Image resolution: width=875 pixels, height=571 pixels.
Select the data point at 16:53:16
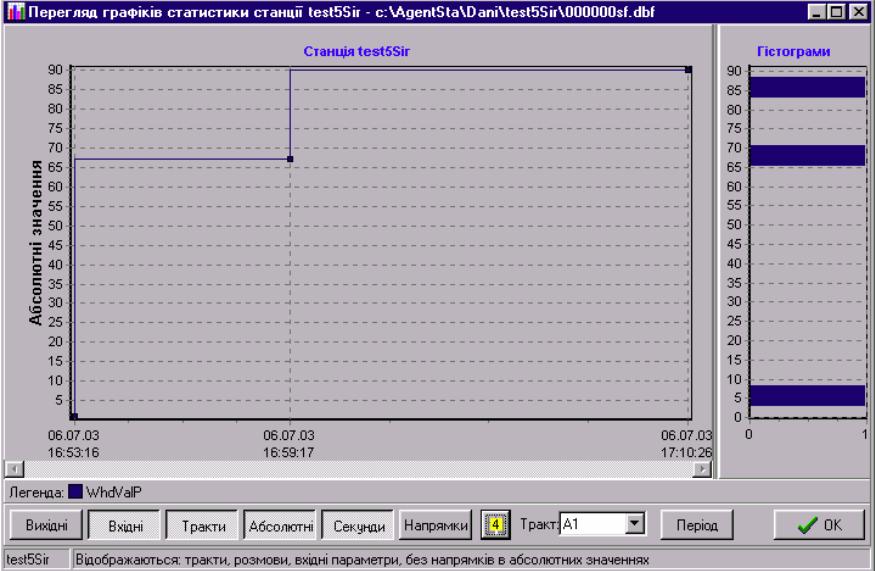74,416
